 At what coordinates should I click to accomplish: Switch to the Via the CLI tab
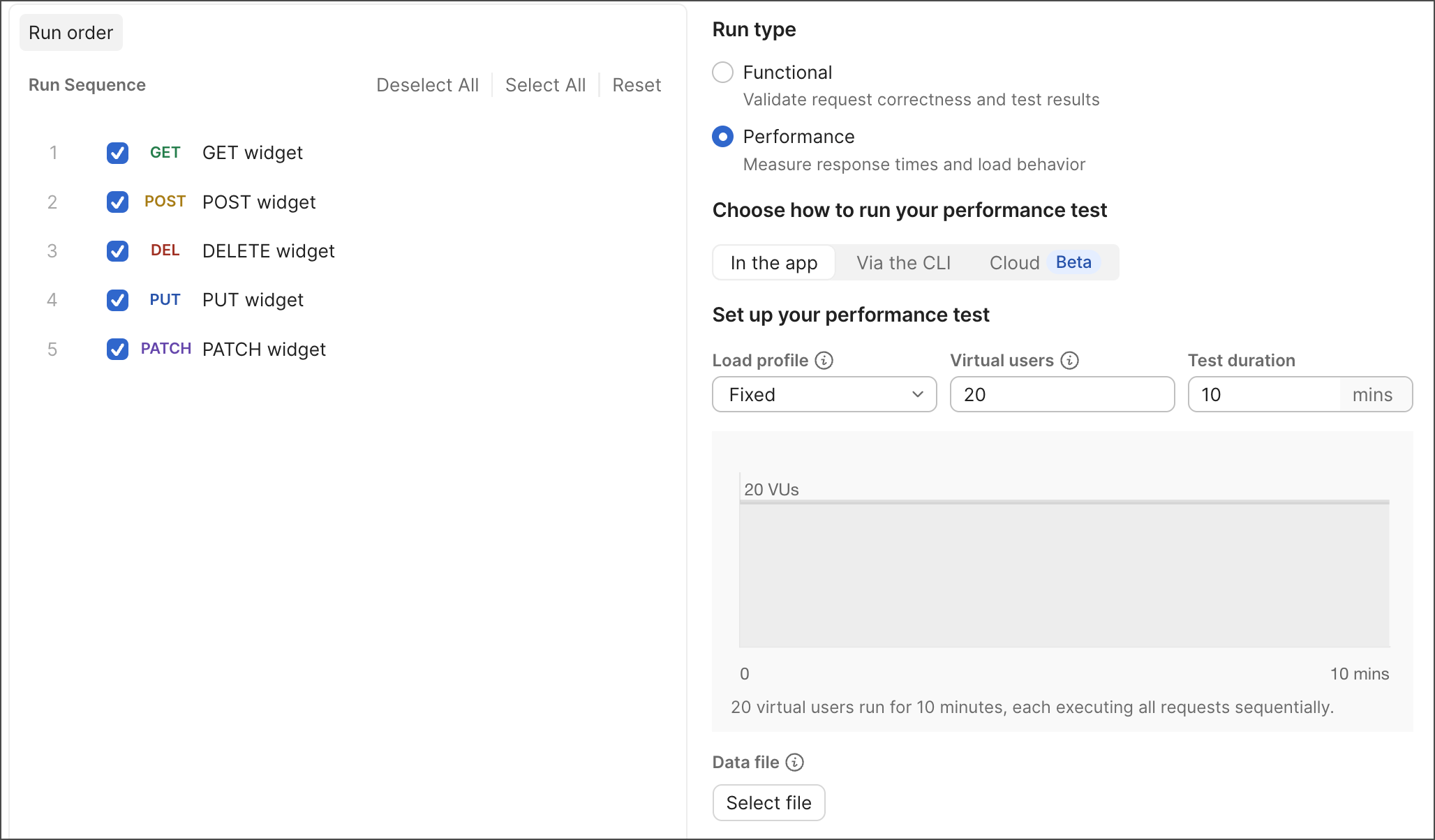tap(904, 263)
